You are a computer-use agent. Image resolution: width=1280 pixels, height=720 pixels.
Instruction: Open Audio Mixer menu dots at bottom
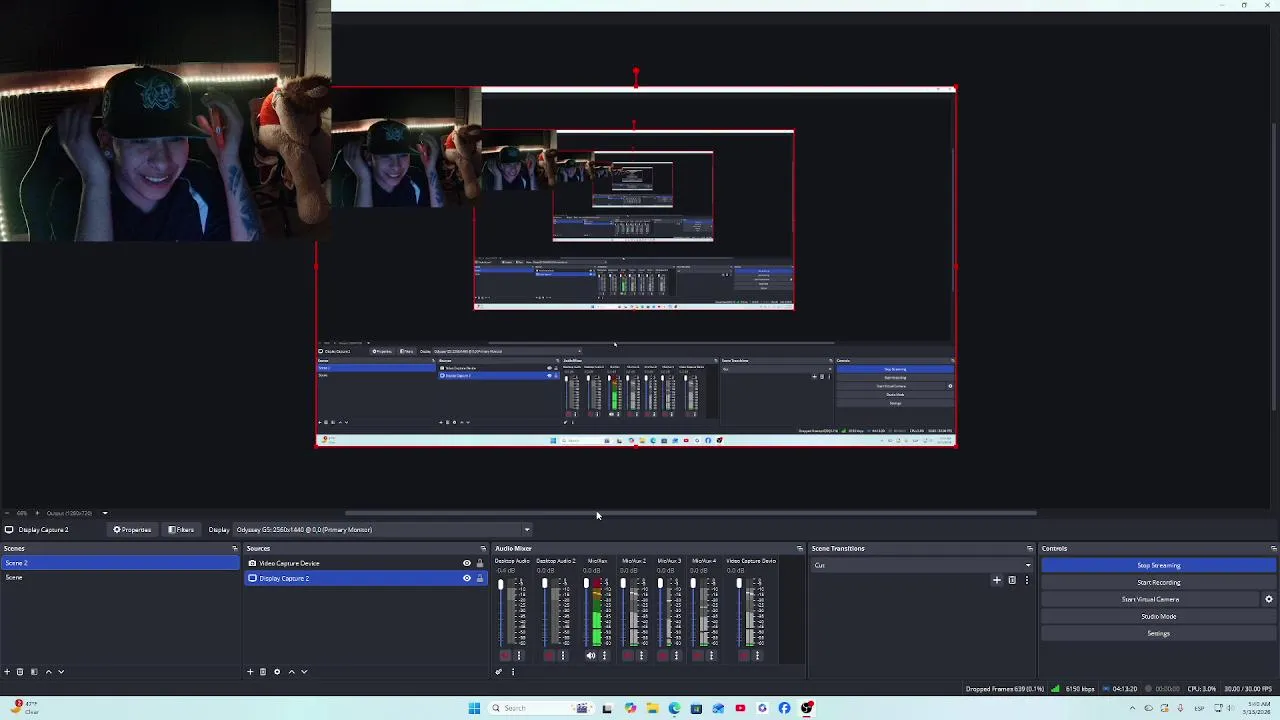(513, 672)
